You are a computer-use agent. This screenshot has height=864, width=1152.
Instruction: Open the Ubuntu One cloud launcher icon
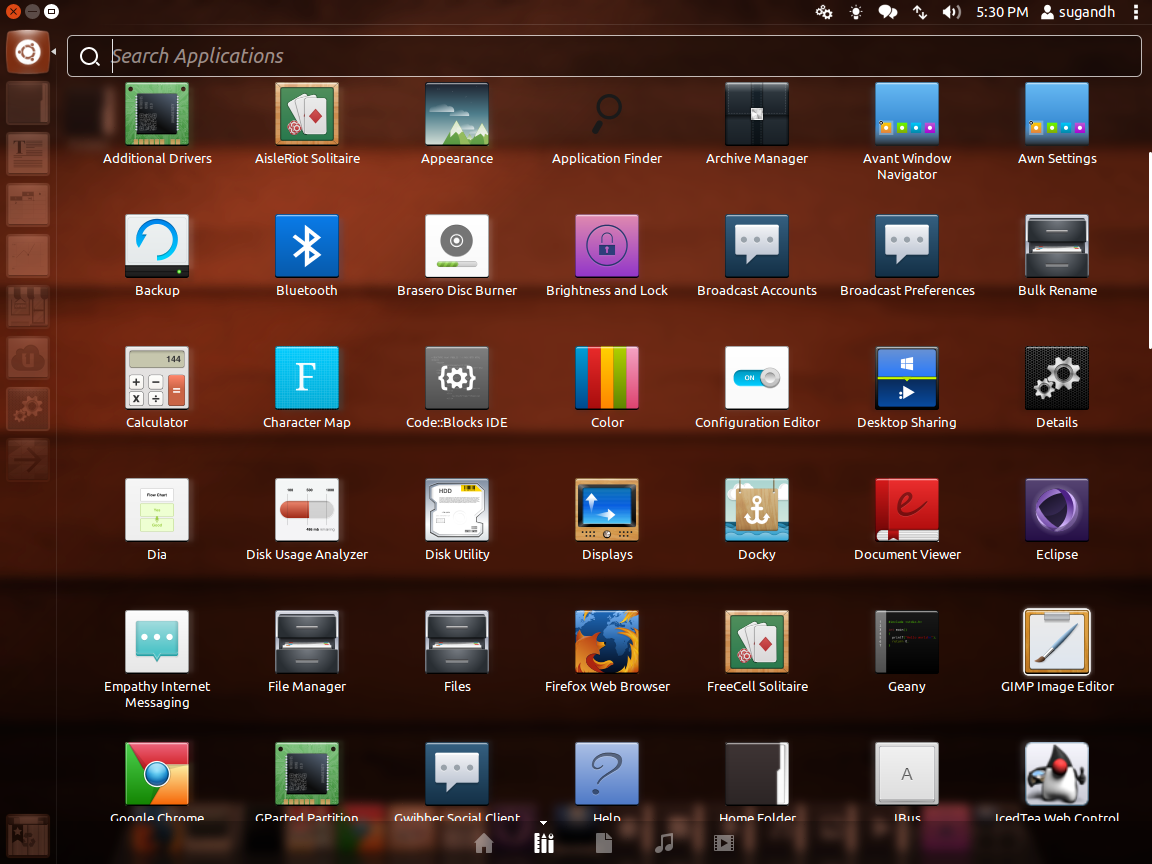pyautogui.click(x=28, y=359)
